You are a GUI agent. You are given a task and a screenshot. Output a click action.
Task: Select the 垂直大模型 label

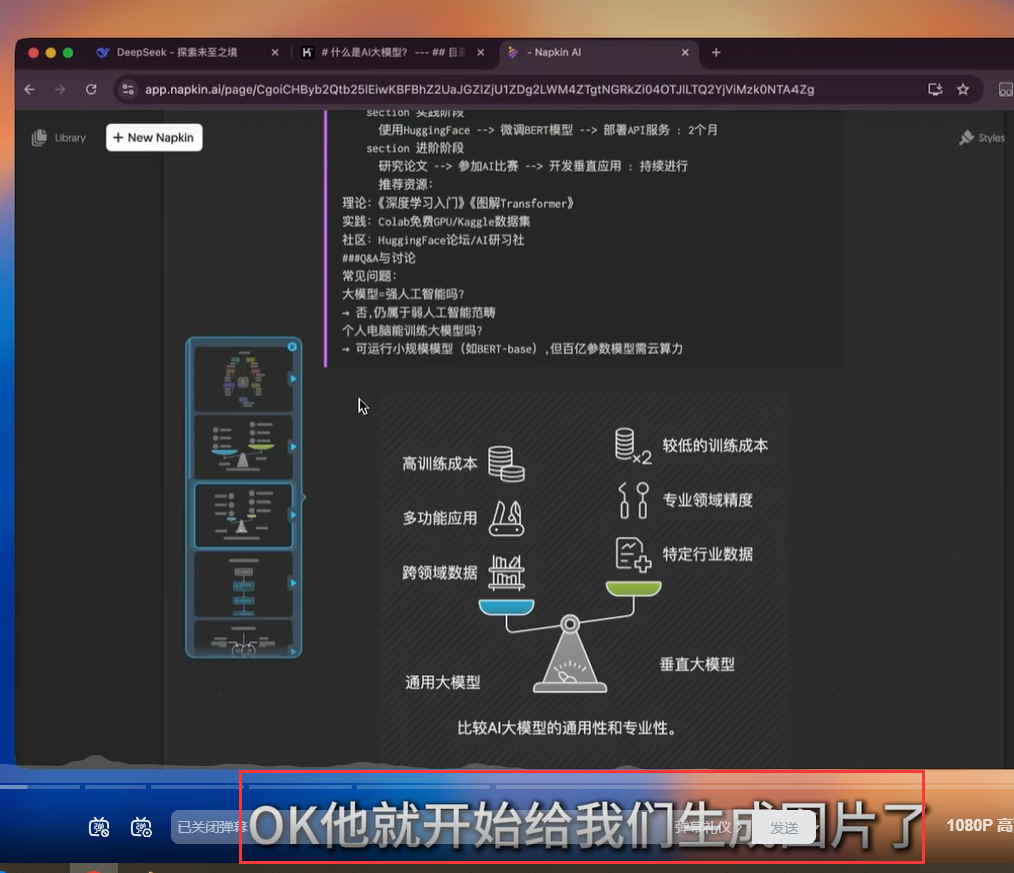pos(697,664)
